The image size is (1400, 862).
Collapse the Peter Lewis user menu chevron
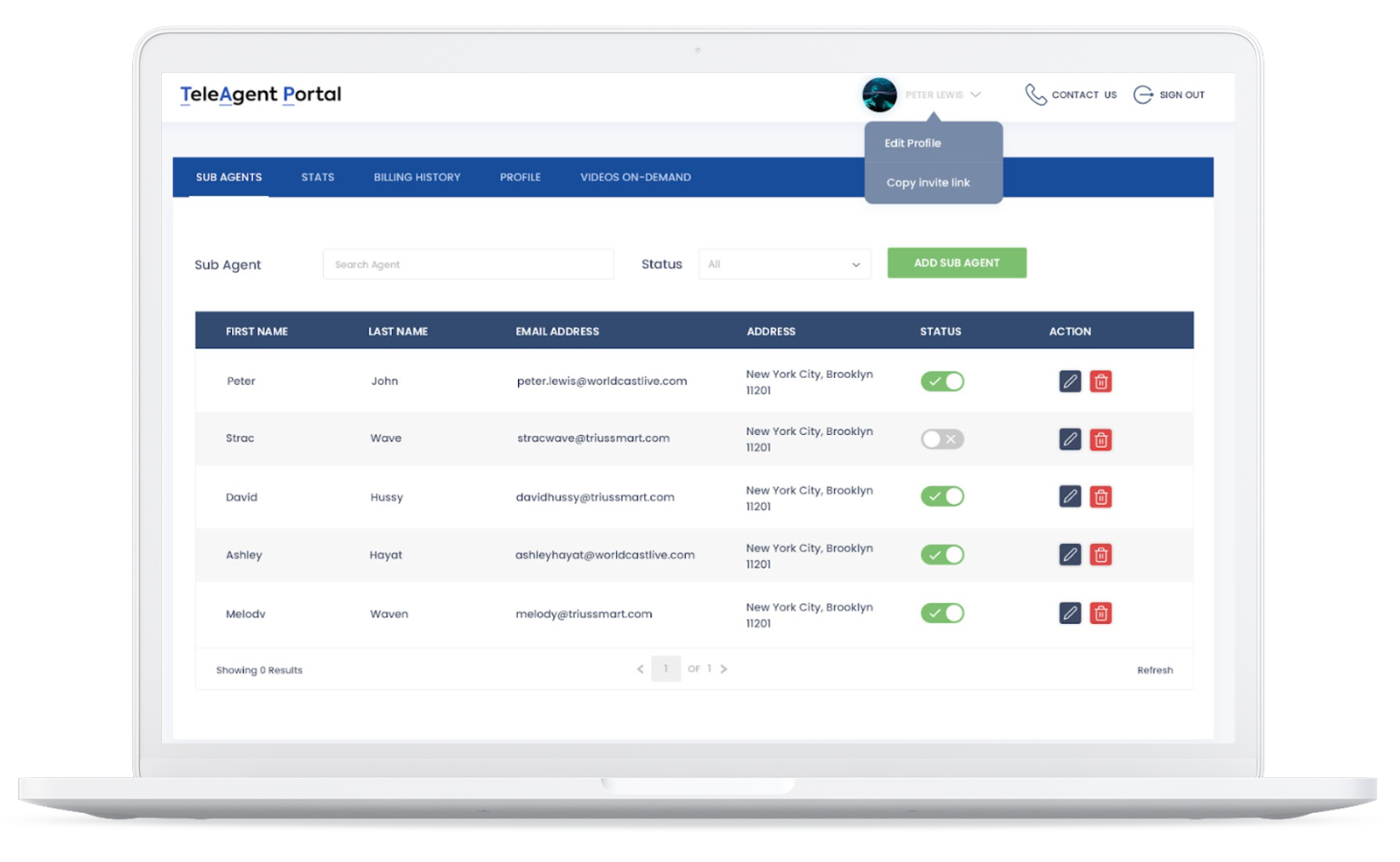point(976,95)
